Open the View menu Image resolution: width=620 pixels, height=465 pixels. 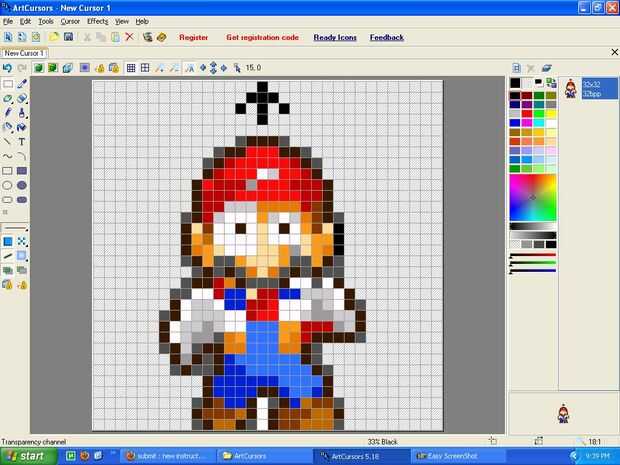(x=122, y=21)
